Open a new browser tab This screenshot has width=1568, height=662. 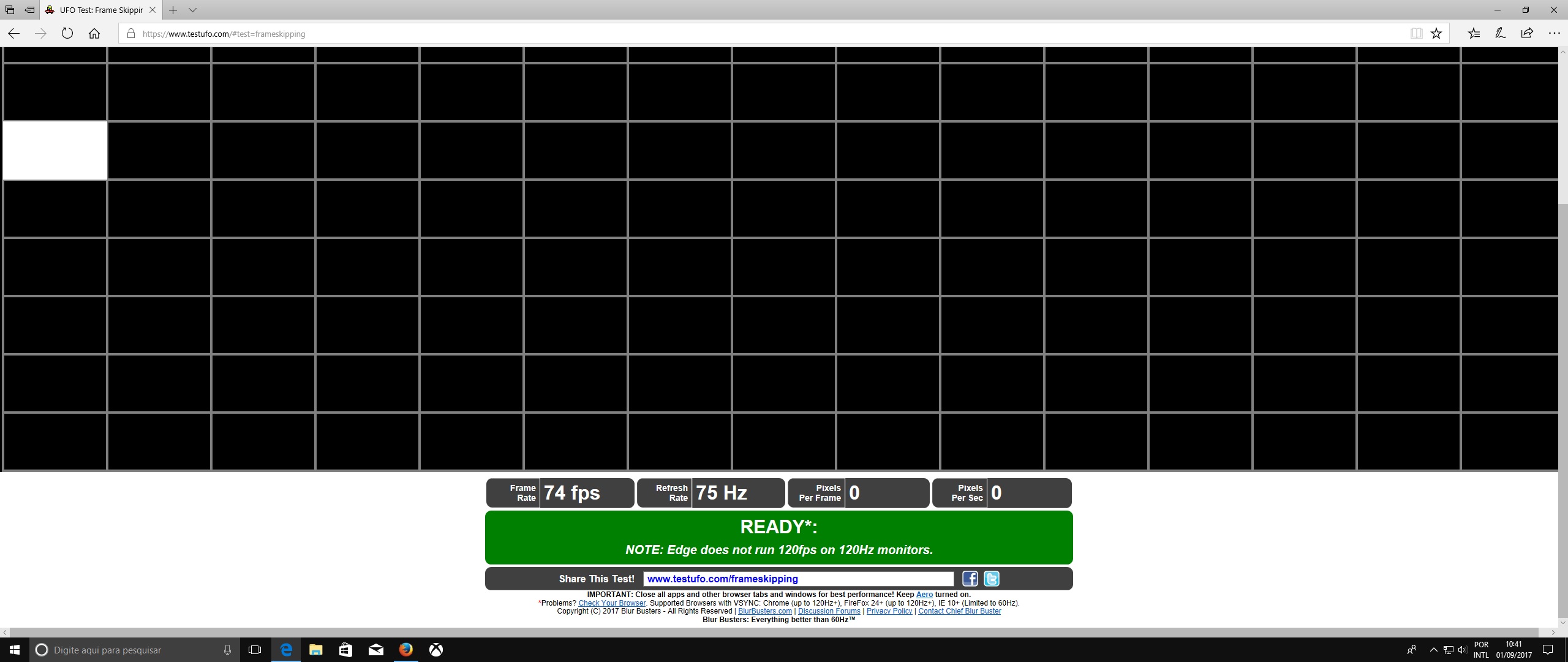pyautogui.click(x=173, y=10)
